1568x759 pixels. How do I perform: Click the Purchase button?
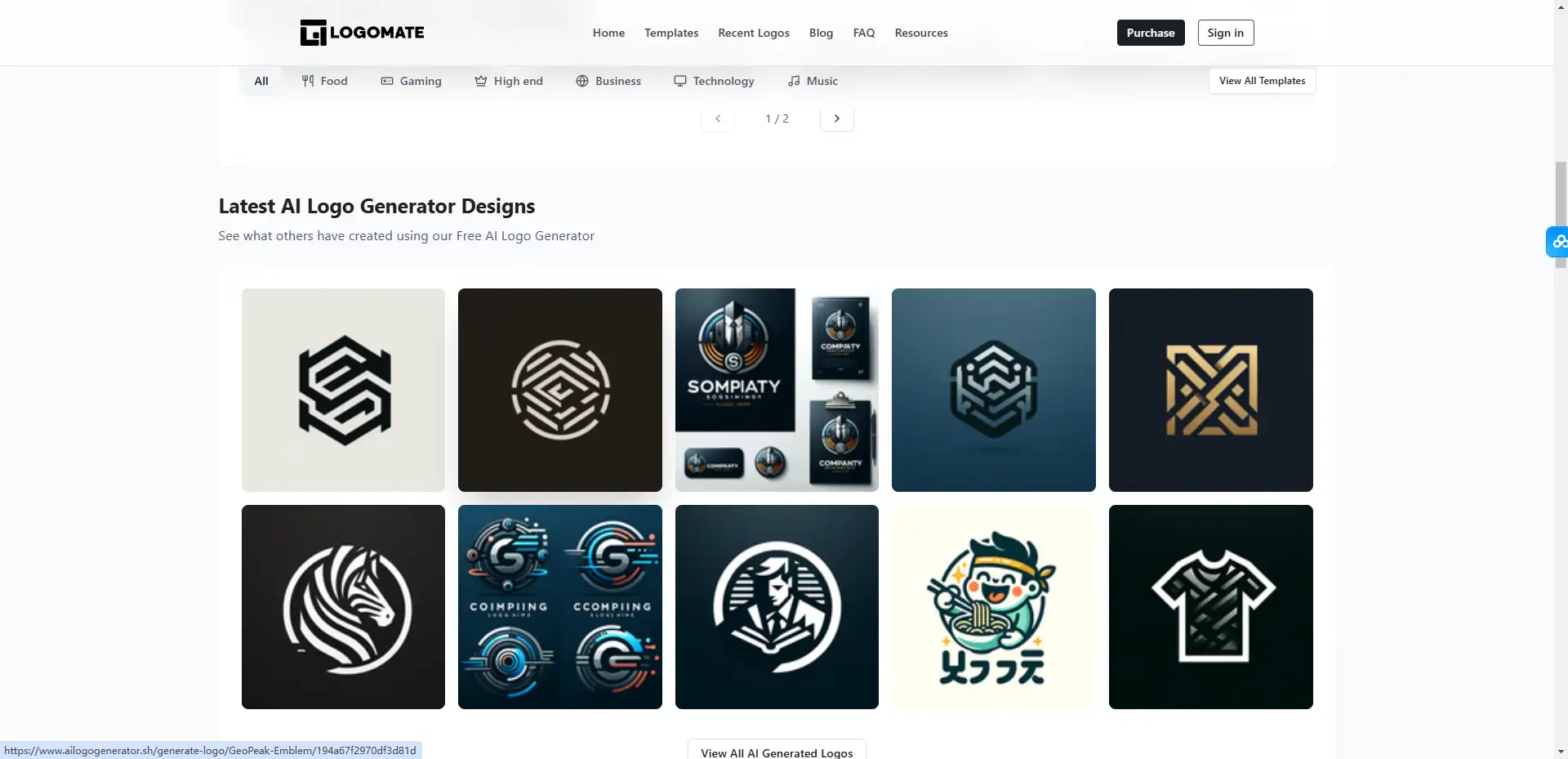click(x=1151, y=33)
